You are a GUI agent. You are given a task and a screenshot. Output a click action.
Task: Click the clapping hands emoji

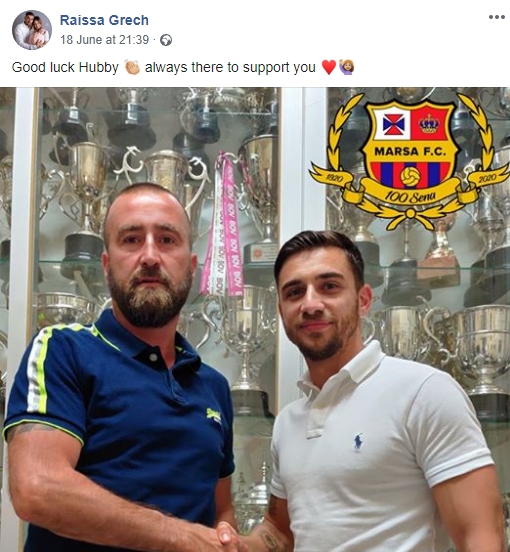click(132, 67)
